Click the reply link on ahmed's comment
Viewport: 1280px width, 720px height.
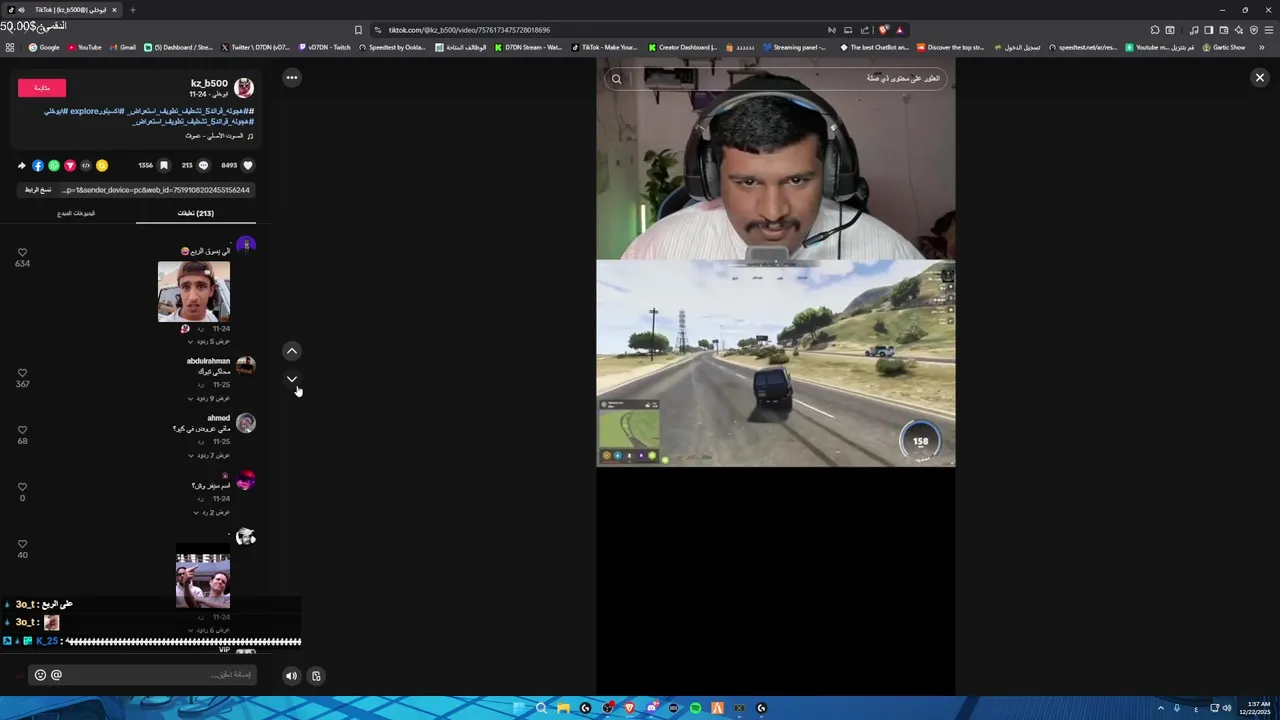[x=200, y=442]
